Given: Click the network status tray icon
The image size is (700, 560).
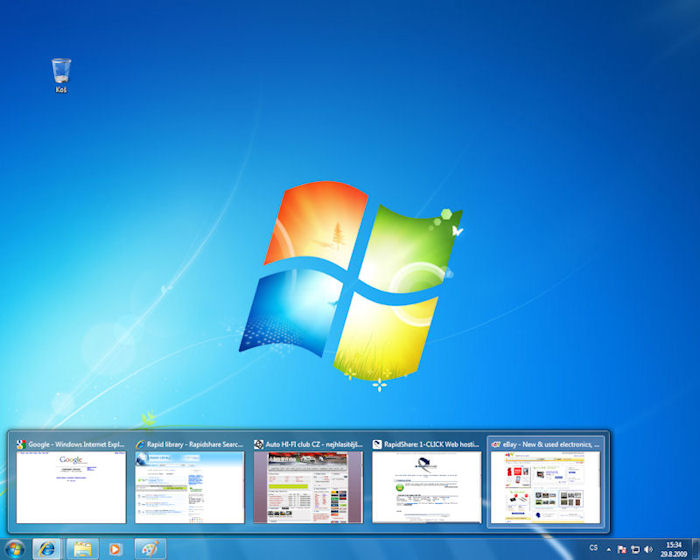Looking at the screenshot, I should (x=635, y=549).
